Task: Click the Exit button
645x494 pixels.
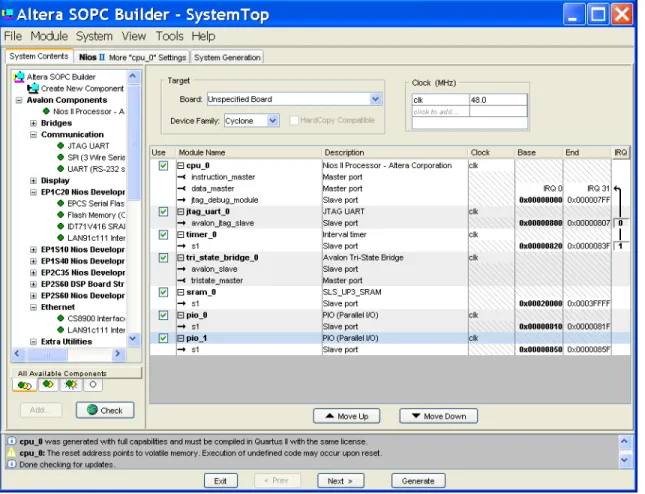Action: (221, 481)
